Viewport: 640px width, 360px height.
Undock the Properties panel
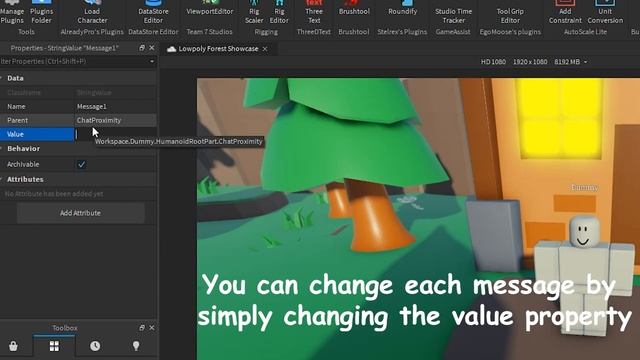(142, 48)
